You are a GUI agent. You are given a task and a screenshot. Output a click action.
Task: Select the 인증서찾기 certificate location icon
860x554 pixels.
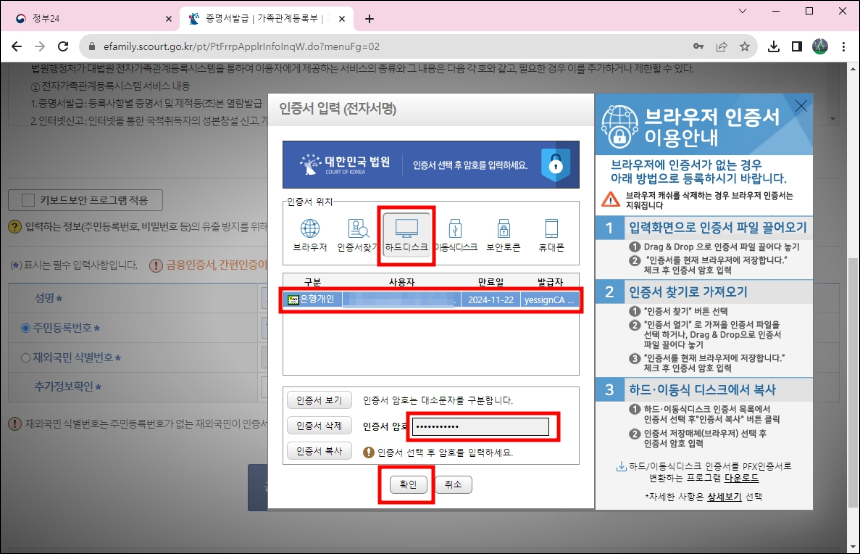[x=358, y=235]
